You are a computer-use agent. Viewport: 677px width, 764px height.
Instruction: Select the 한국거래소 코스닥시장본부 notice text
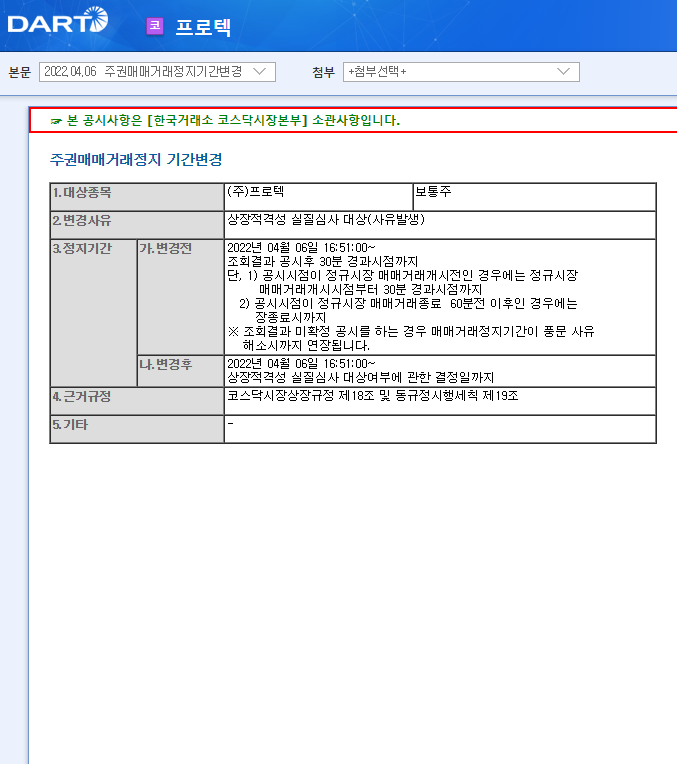click(232, 120)
